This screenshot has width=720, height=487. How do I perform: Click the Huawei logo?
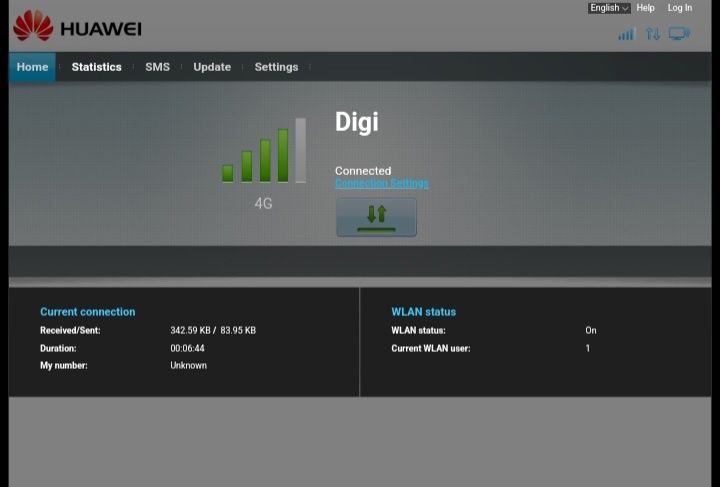(77, 27)
